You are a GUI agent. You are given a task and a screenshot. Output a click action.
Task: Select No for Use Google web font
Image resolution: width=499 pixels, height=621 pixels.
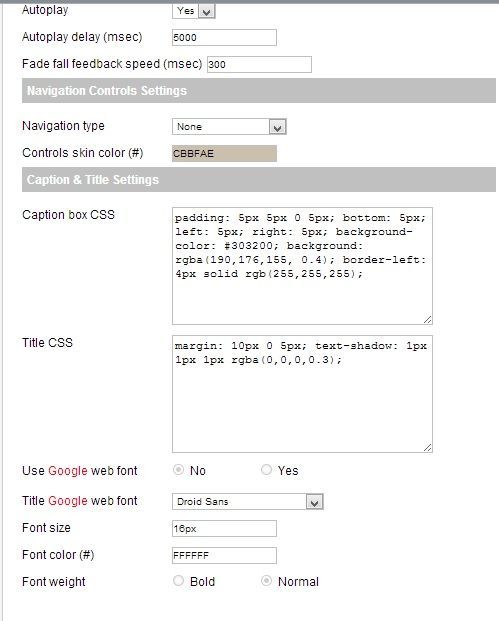point(179,470)
